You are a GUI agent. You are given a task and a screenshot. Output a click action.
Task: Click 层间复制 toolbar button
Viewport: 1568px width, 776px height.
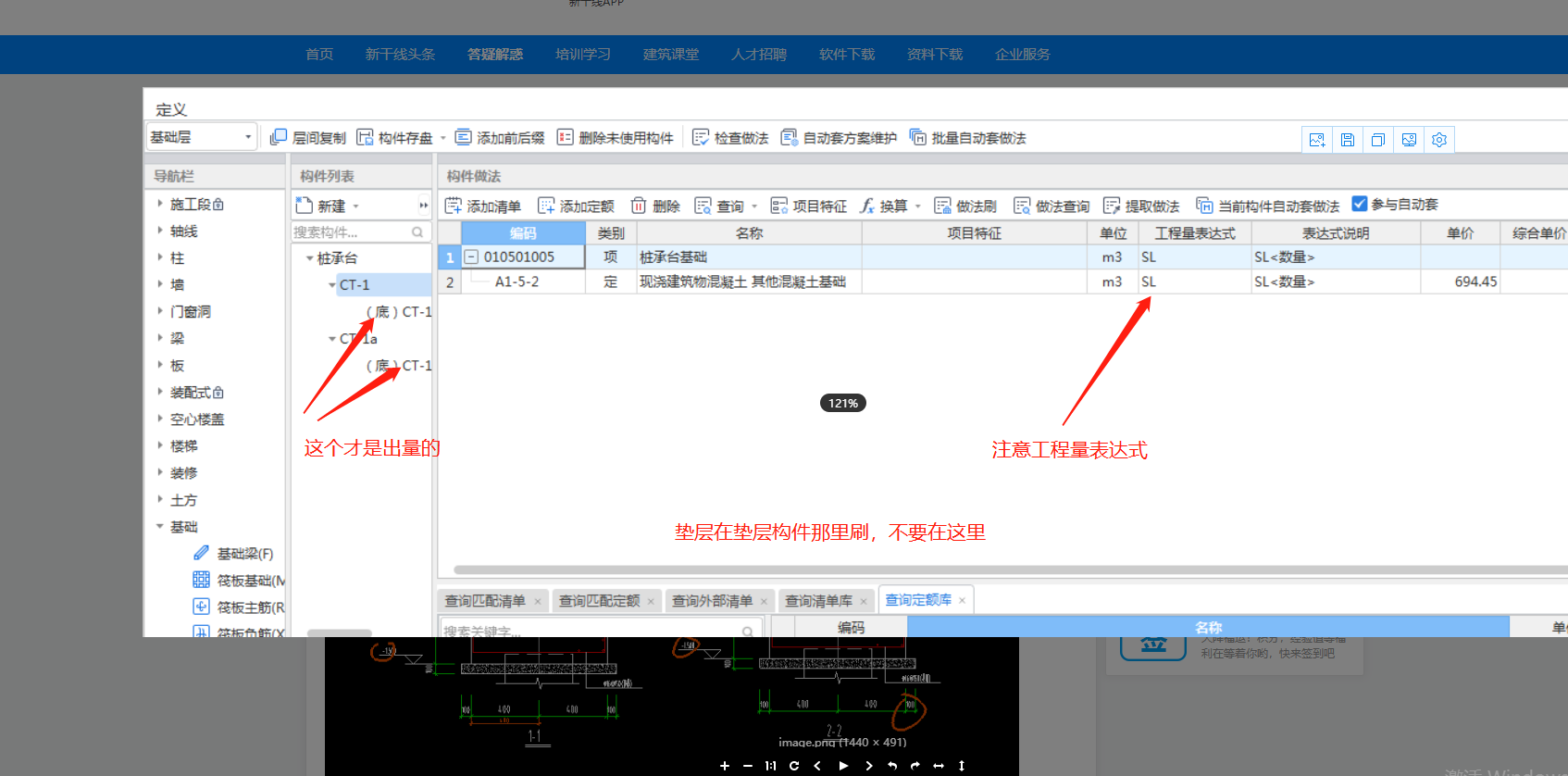[308, 138]
